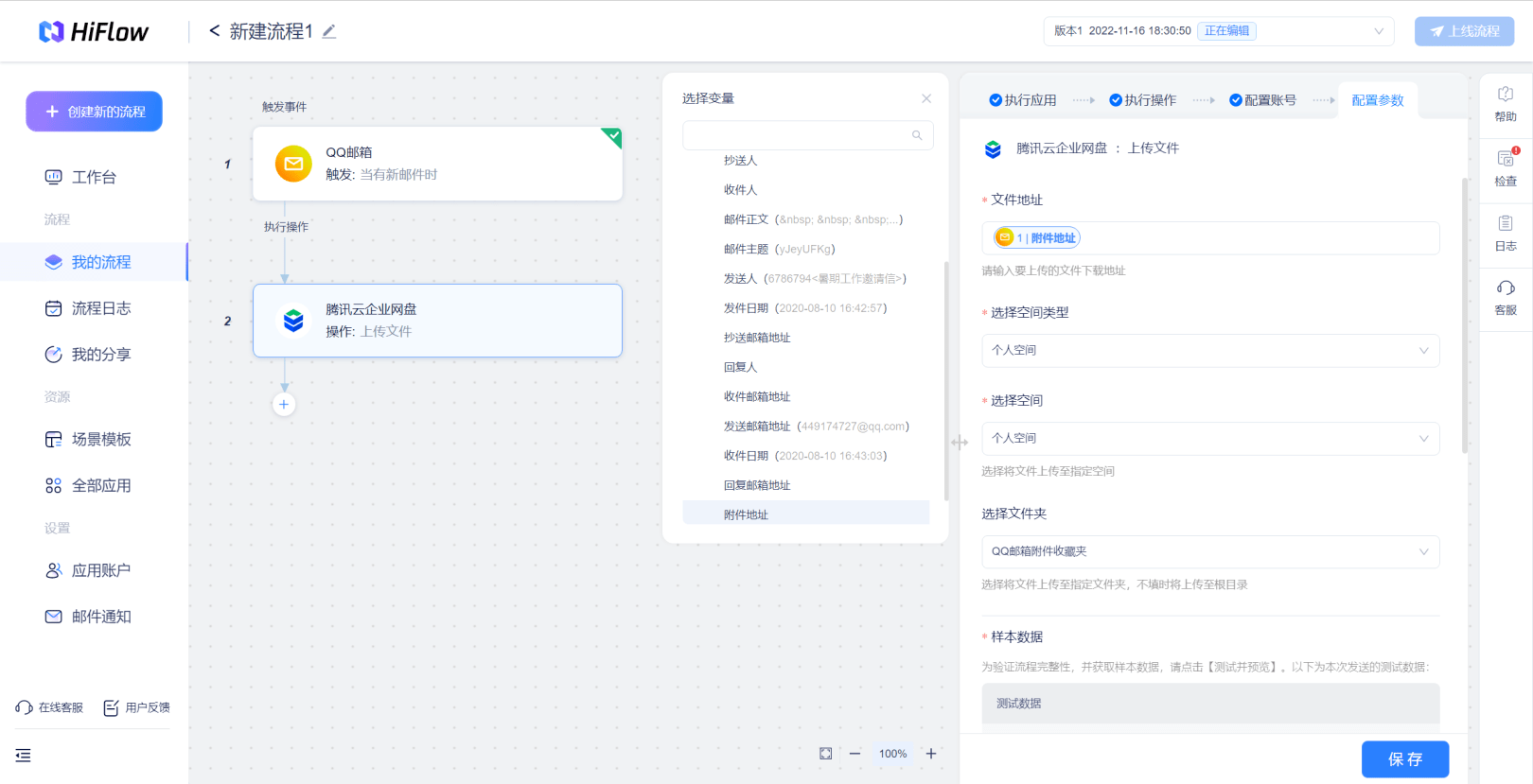Zoom in the canvas with plus
Screen dimensions: 1533x784
(x=931, y=754)
